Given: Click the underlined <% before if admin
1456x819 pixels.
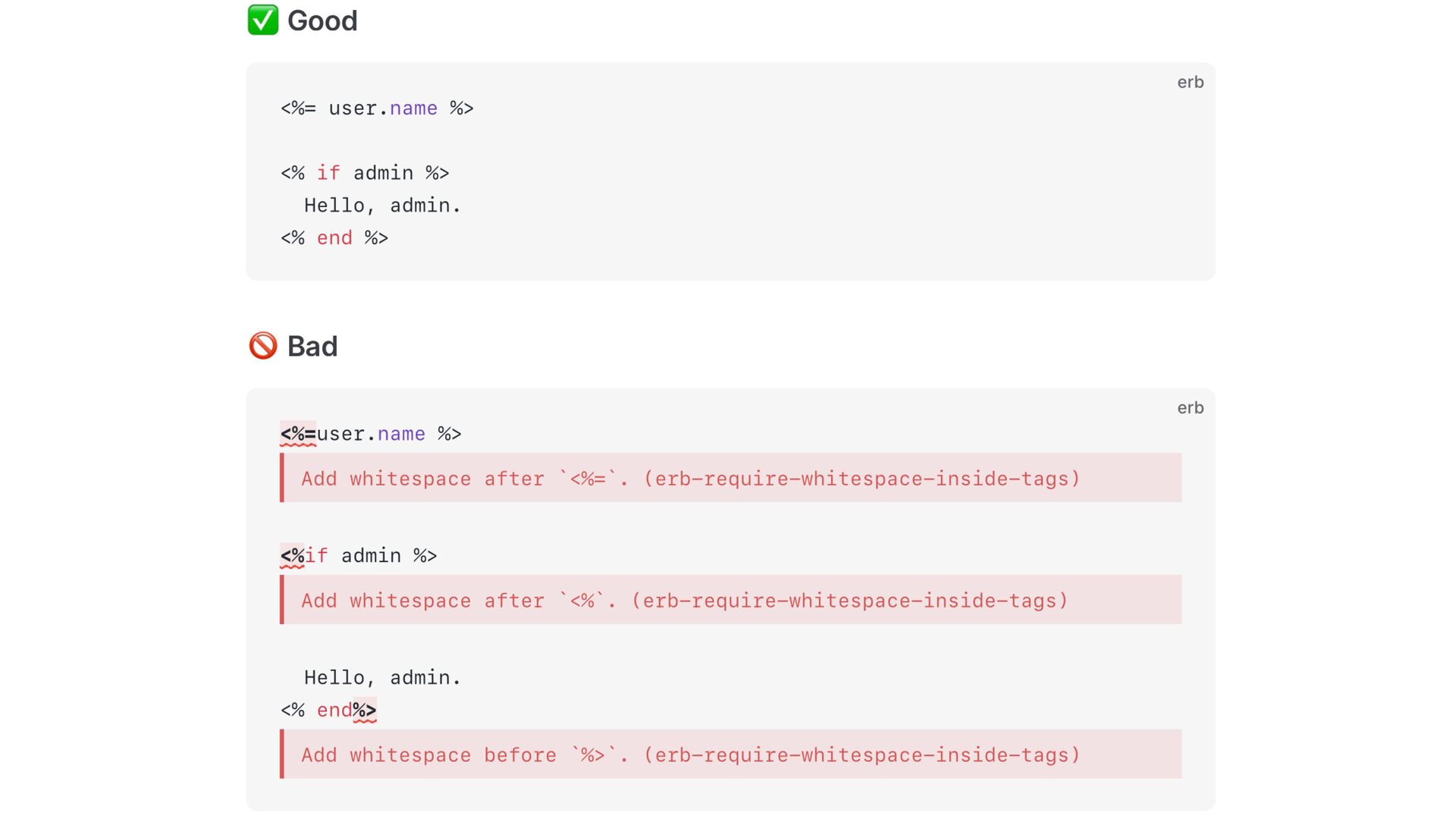Looking at the screenshot, I should pos(292,556).
